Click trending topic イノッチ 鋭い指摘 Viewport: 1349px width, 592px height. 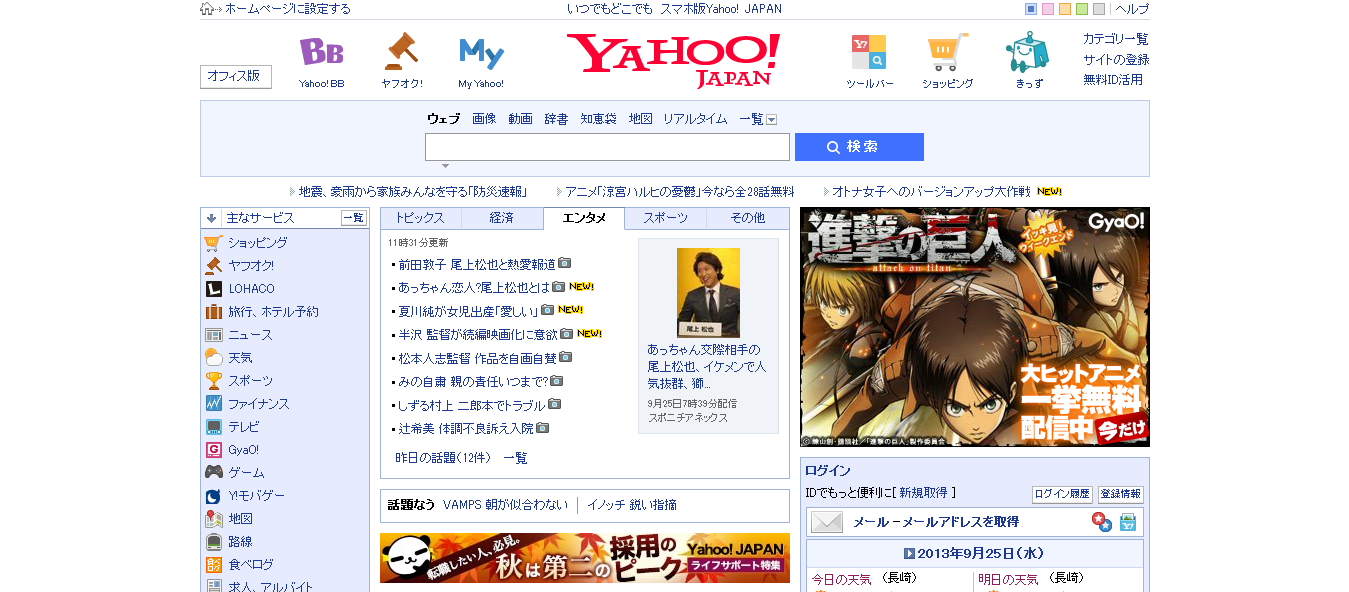tap(632, 505)
